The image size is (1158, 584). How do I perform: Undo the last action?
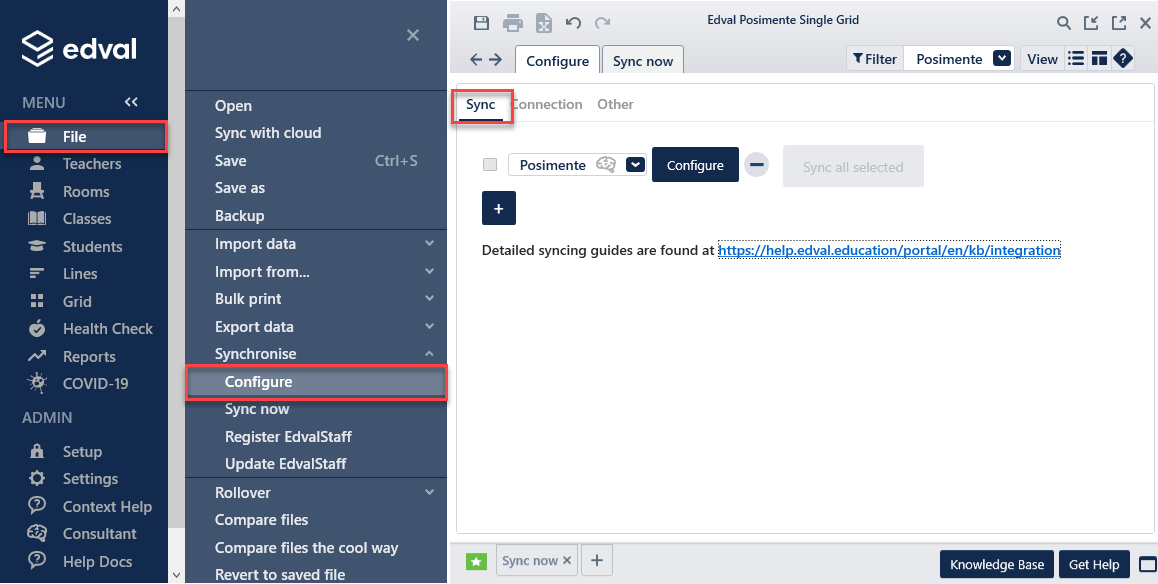pyautogui.click(x=573, y=23)
